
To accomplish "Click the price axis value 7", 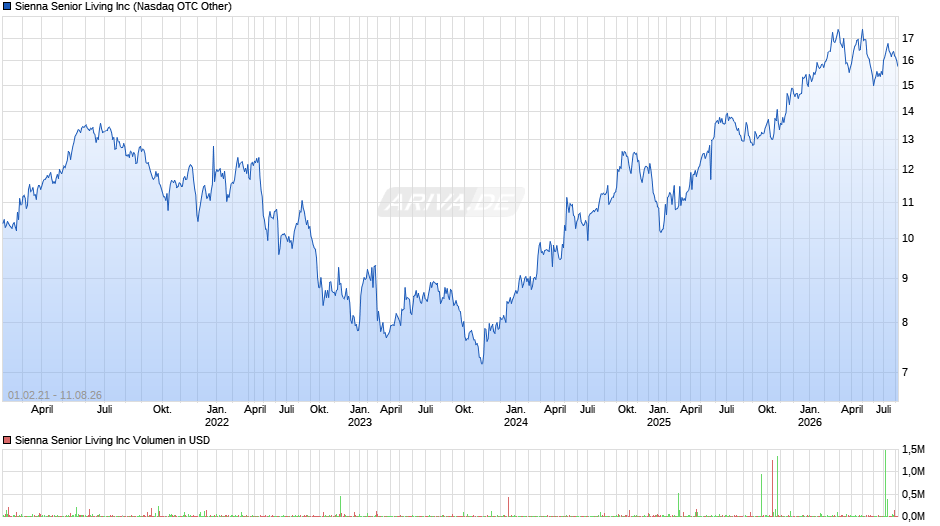I will tap(905, 372).
